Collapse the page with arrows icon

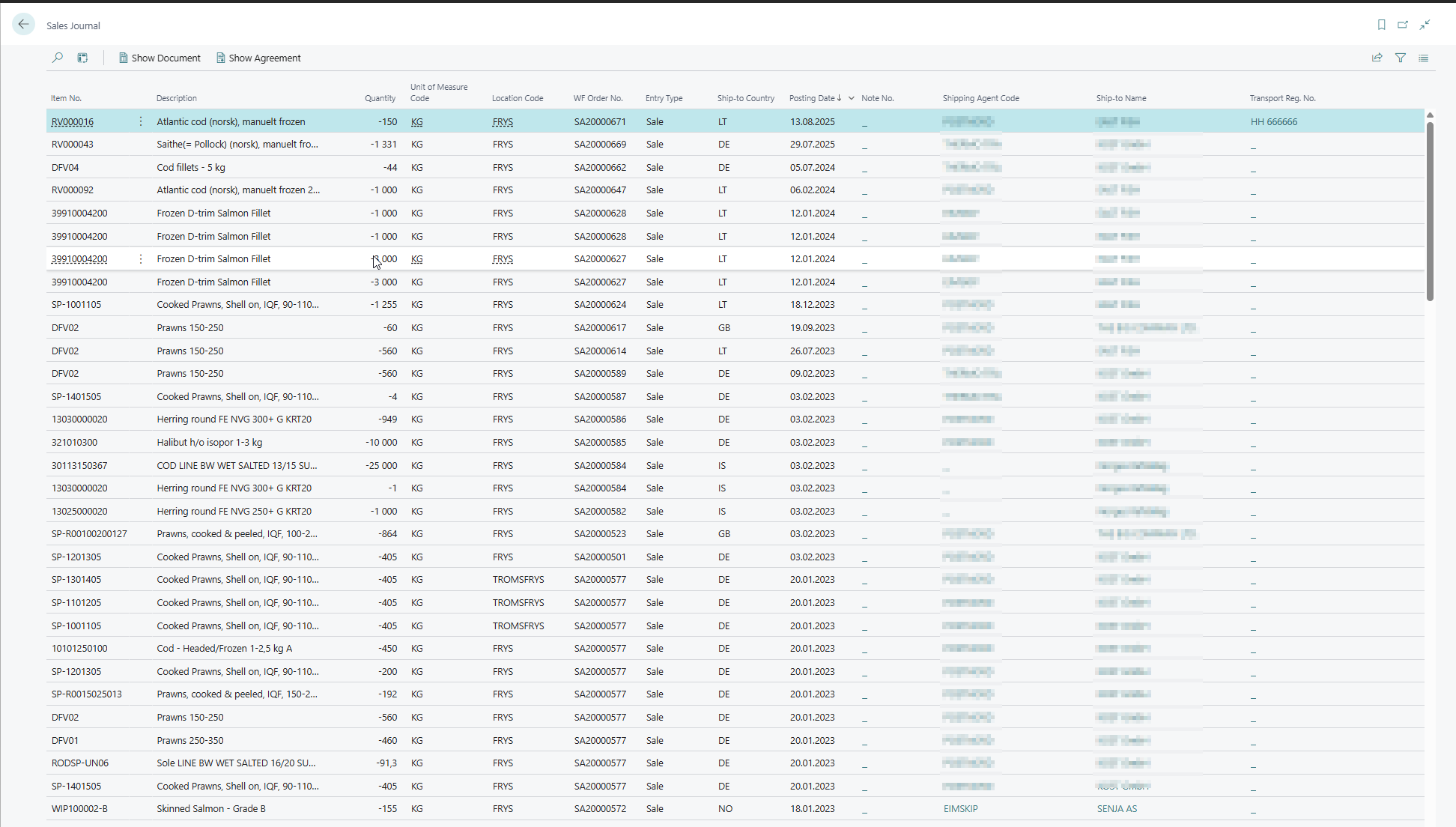pyautogui.click(x=1425, y=25)
